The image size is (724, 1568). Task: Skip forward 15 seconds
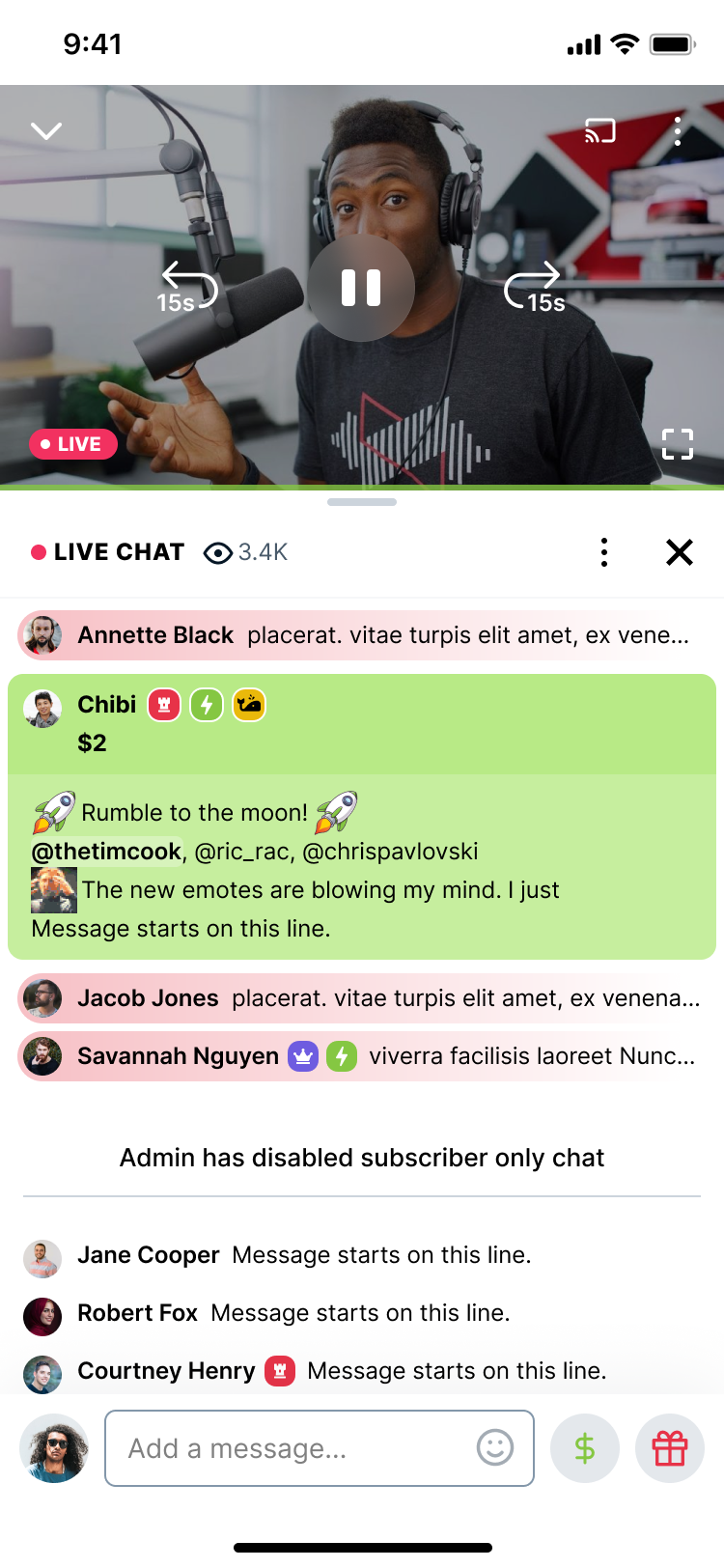[x=535, y=288]
